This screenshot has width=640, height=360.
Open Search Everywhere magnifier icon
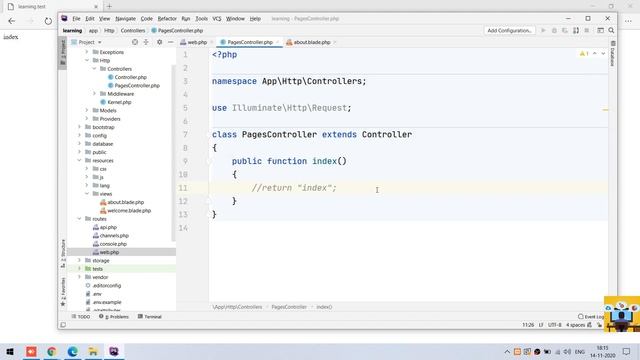611,31
